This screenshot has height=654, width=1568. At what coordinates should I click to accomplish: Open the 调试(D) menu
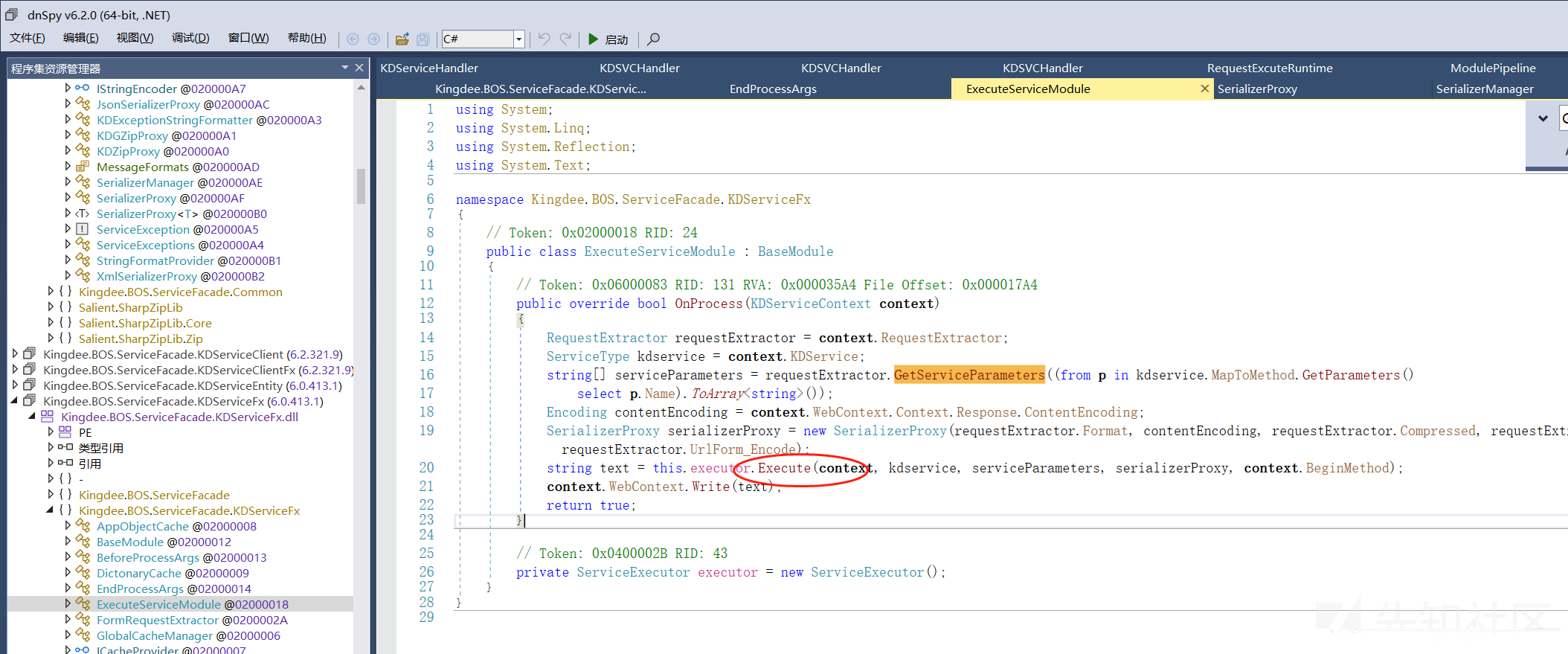[190, 38]
